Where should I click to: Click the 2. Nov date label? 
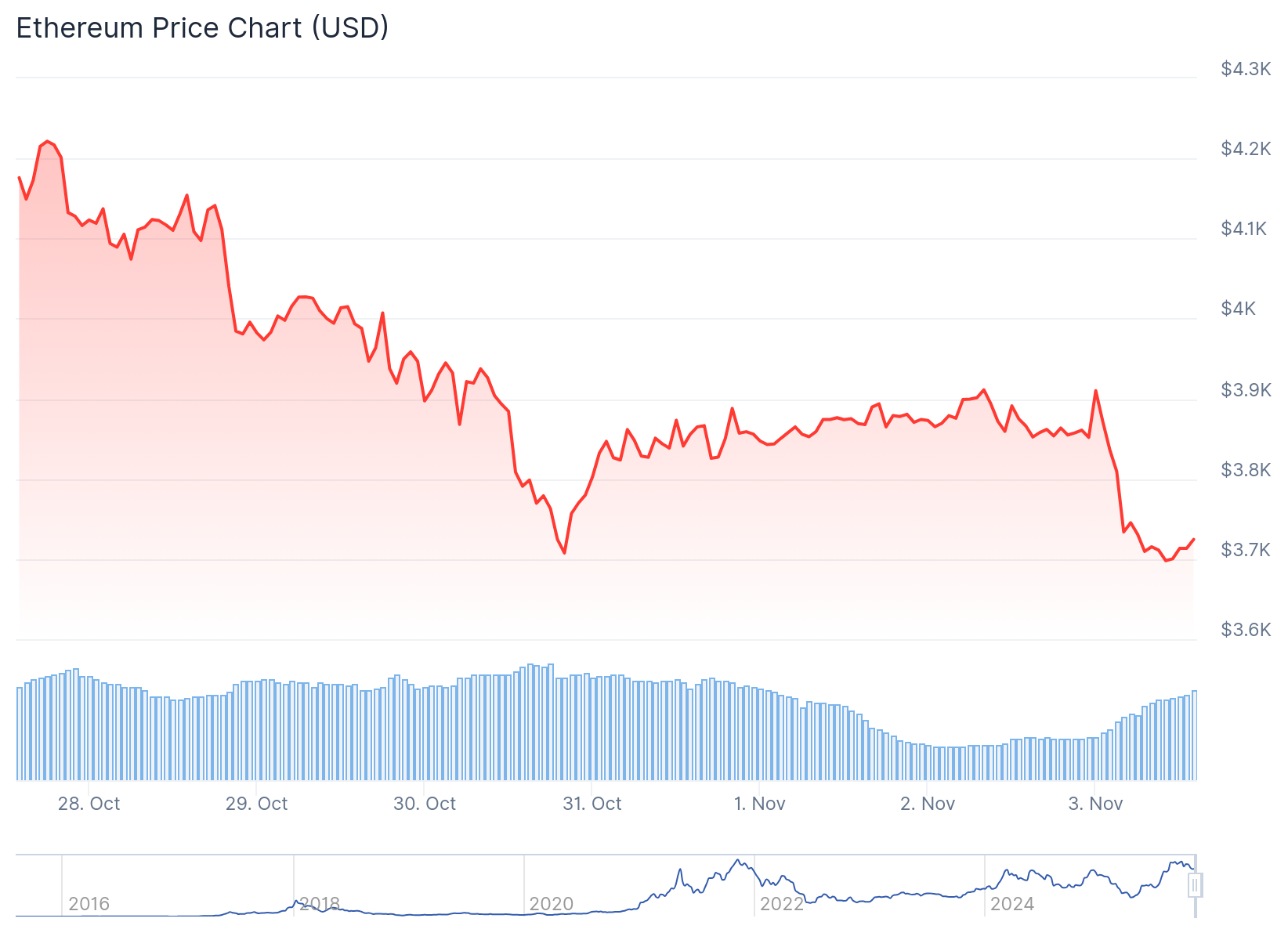point(927,804)
